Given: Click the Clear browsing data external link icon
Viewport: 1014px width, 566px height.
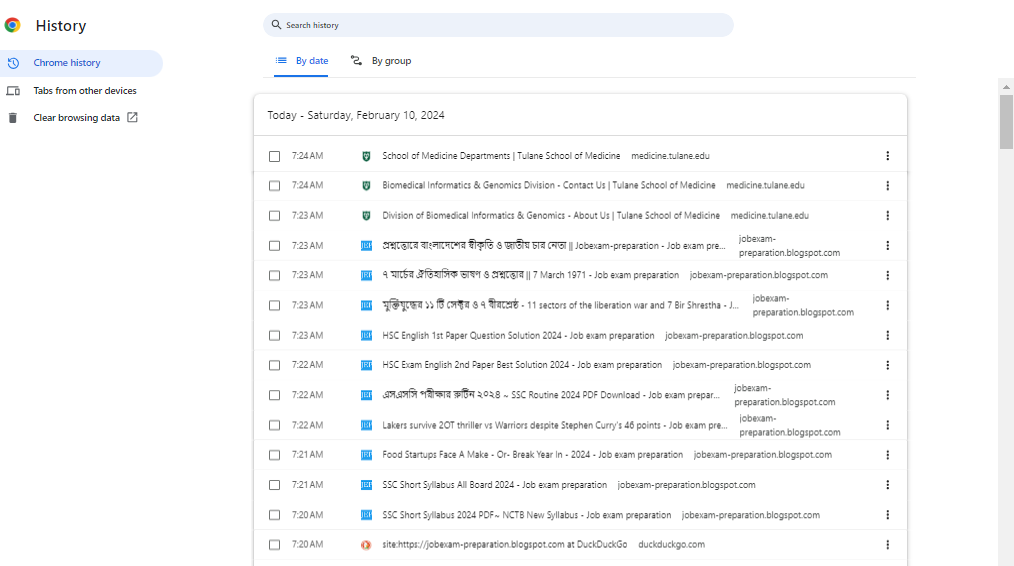Looking at the screenshot, I should coord(132,117).
